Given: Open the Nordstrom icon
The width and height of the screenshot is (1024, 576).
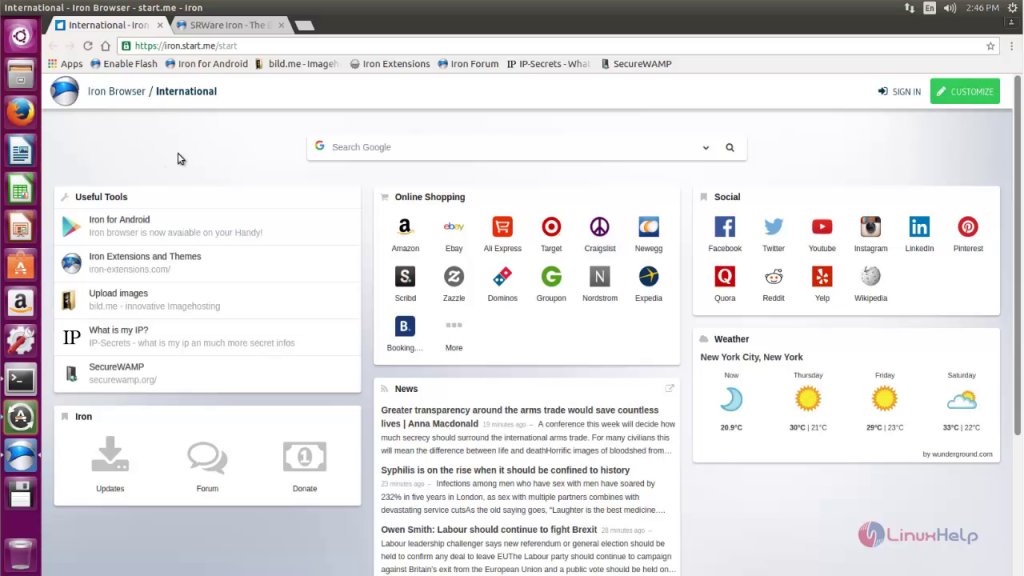Looking at the screenshot, I should click(x=600, y=277).
